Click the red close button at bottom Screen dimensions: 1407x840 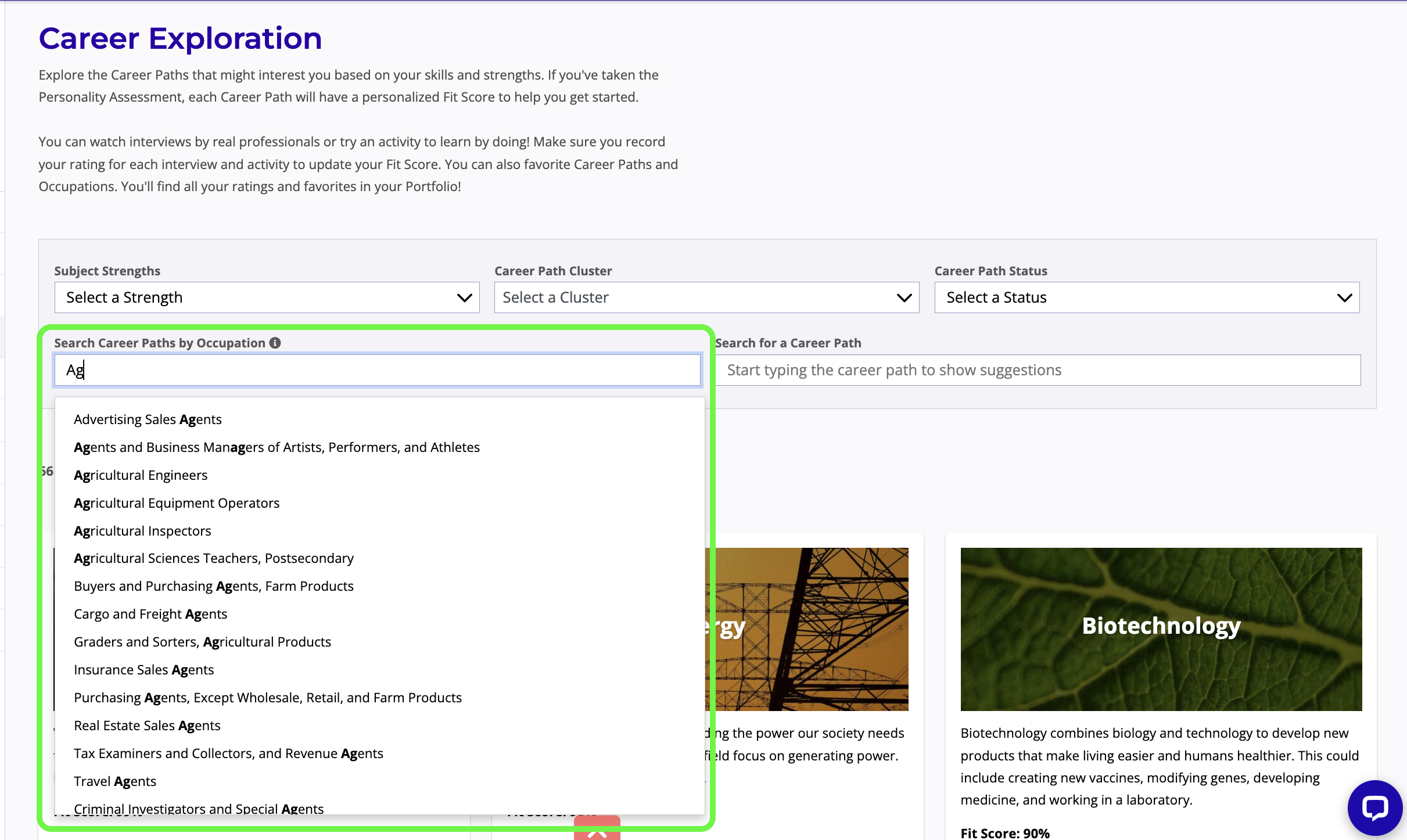[x=597, y=831]
